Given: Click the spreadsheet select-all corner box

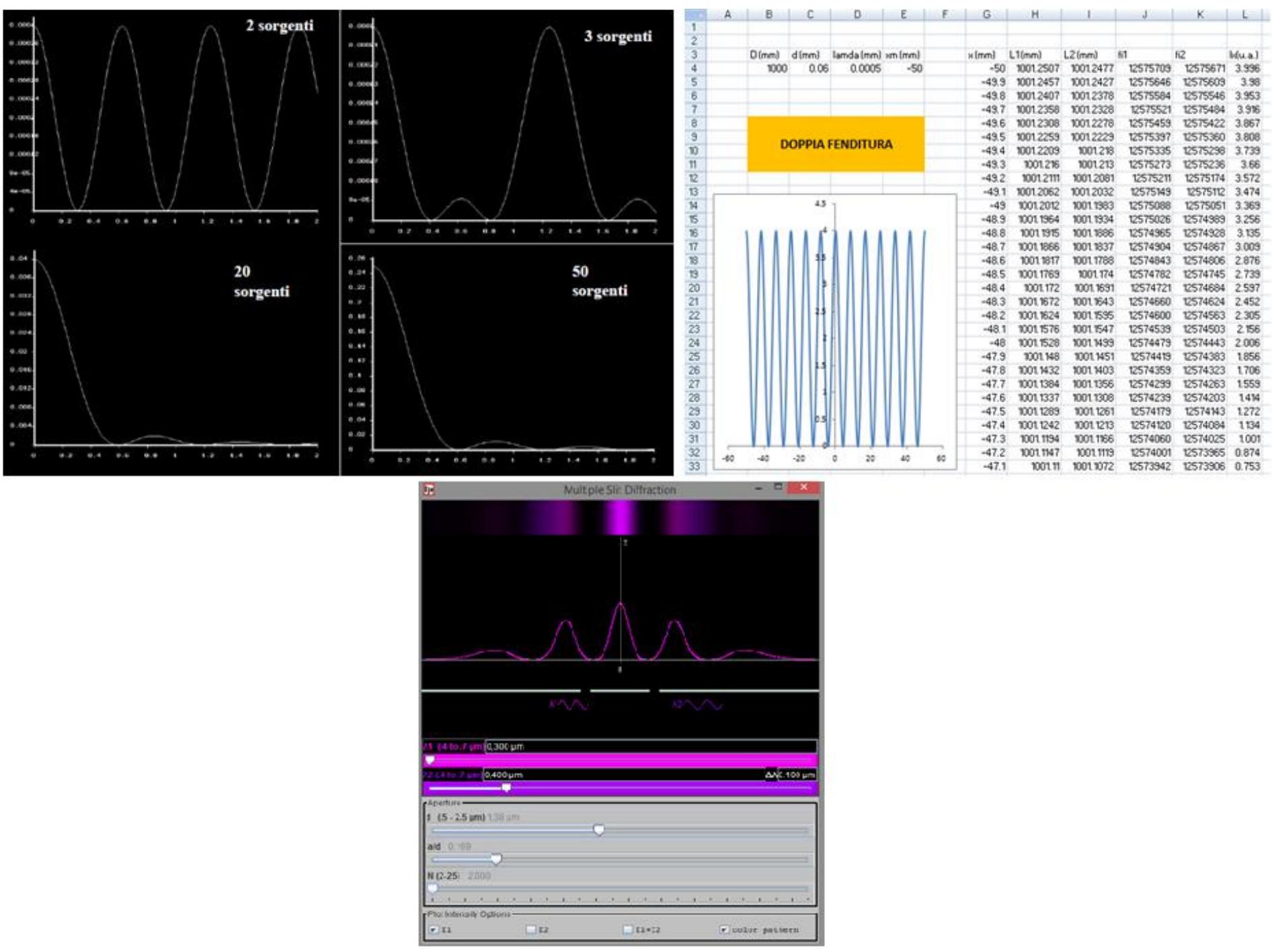Looking at the screenshot, I should coord(695,14).
